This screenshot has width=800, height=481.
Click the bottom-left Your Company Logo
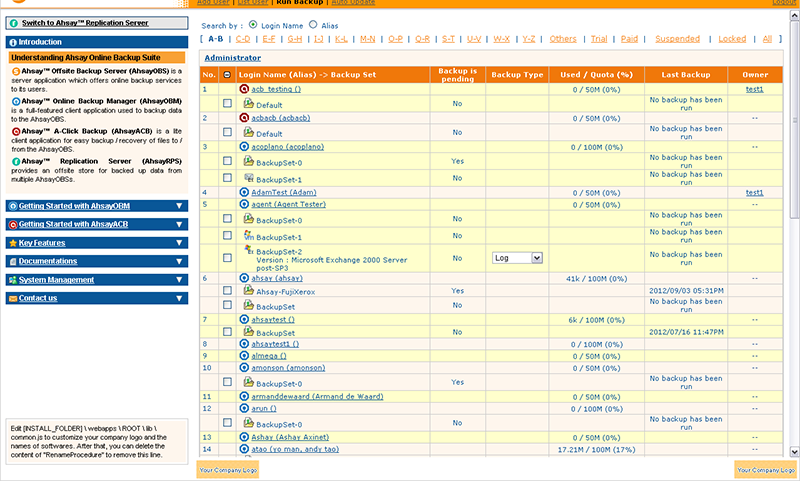pyautogui.click(x=228, y=470)
